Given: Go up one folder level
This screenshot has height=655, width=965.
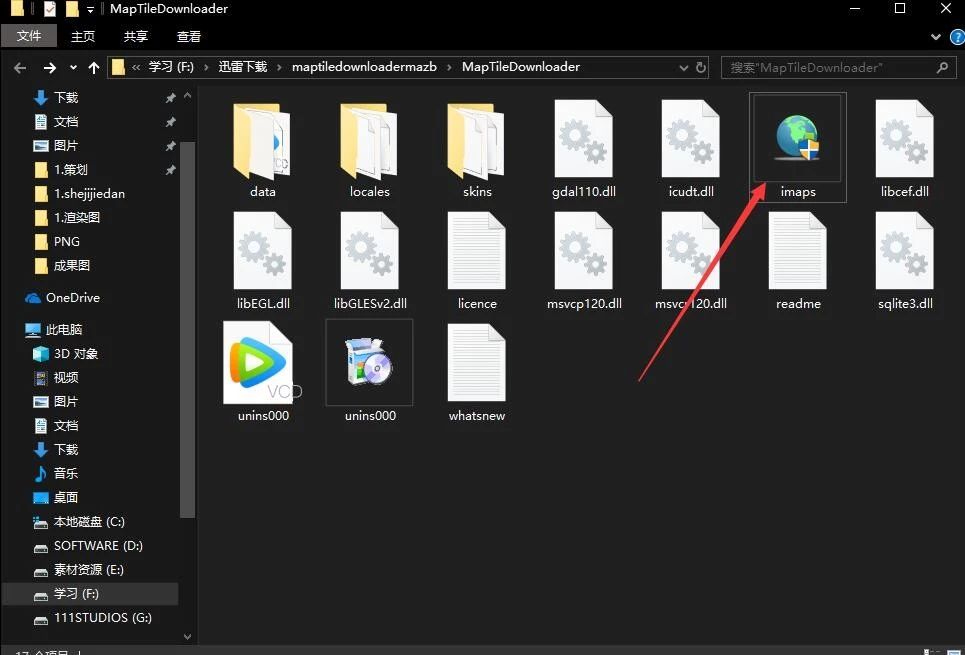Looking at the screenshot, I should [x=94, y=68].
